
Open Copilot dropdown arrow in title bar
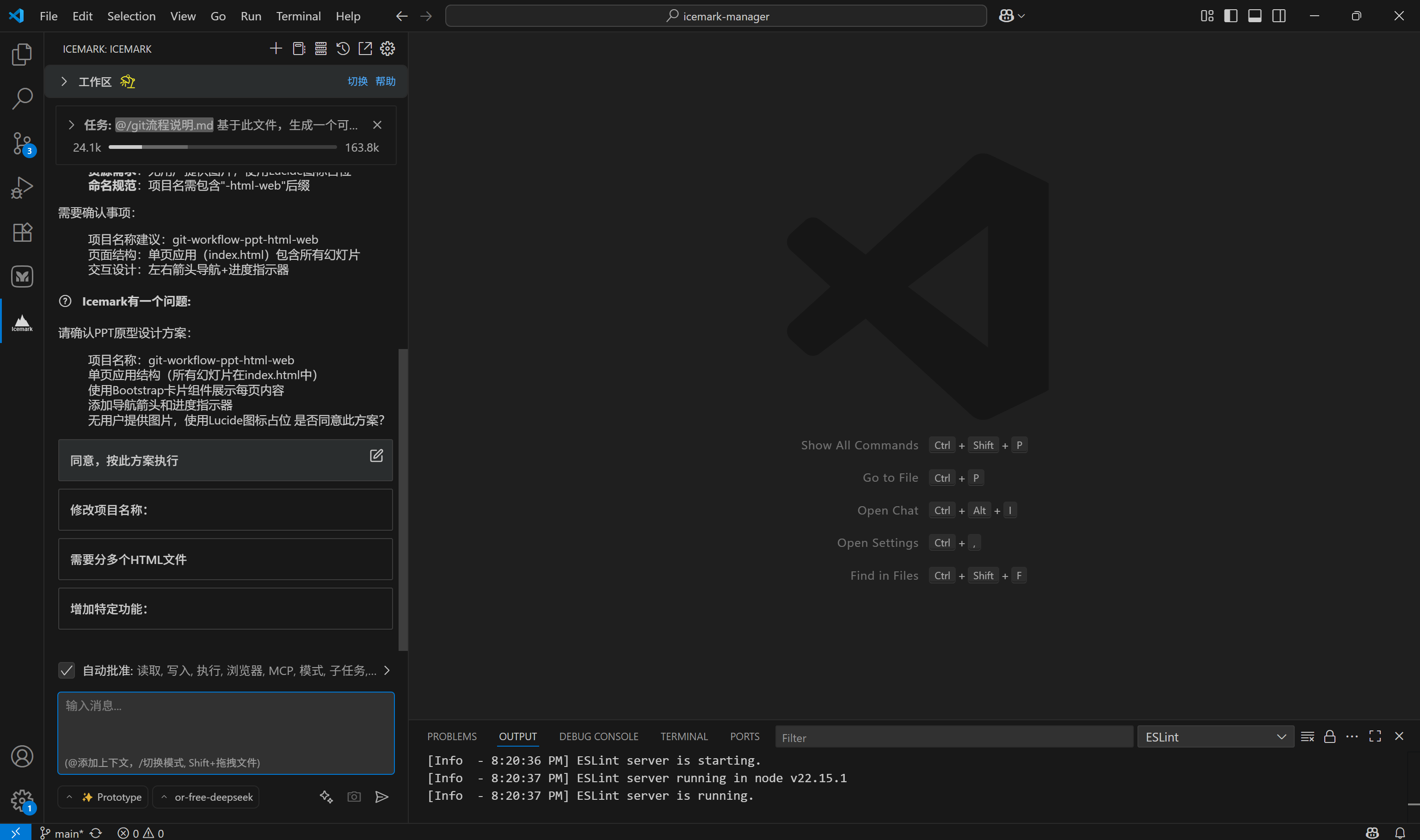(1021, 16)
